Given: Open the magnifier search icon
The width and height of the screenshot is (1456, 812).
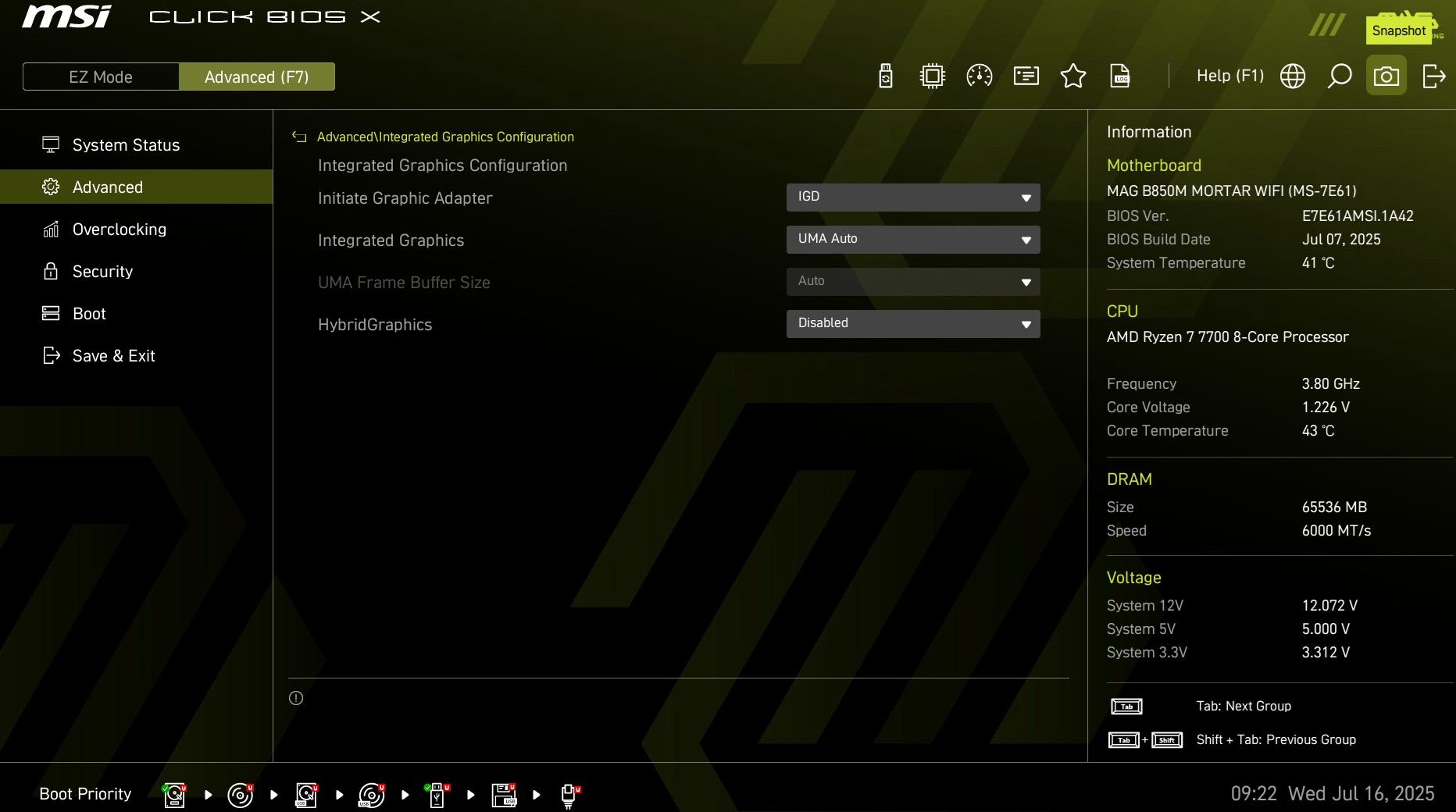Looking at the screenshot, I should 1340,76.
